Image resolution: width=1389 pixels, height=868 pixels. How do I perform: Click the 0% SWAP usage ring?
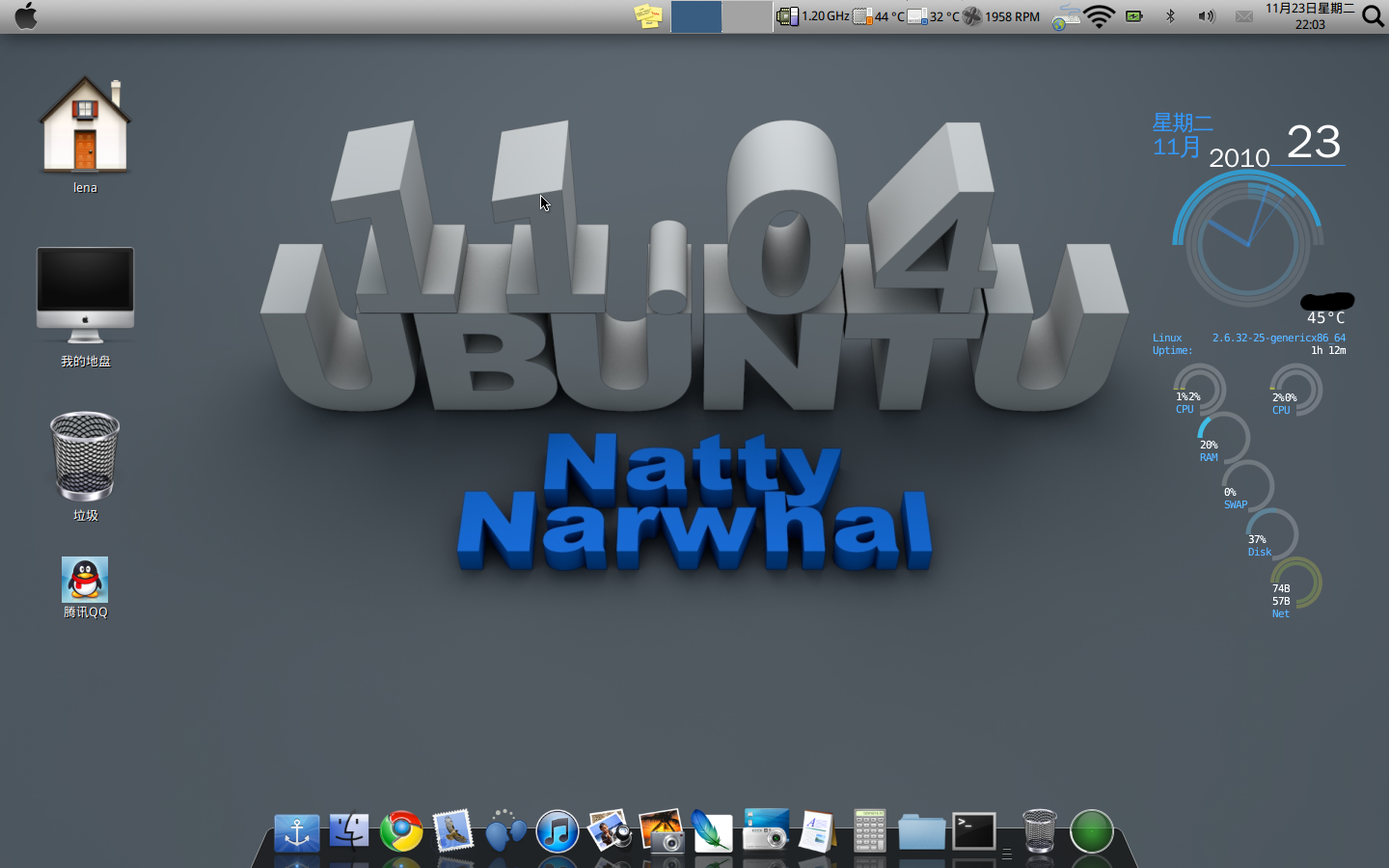tap(1246, 488)
